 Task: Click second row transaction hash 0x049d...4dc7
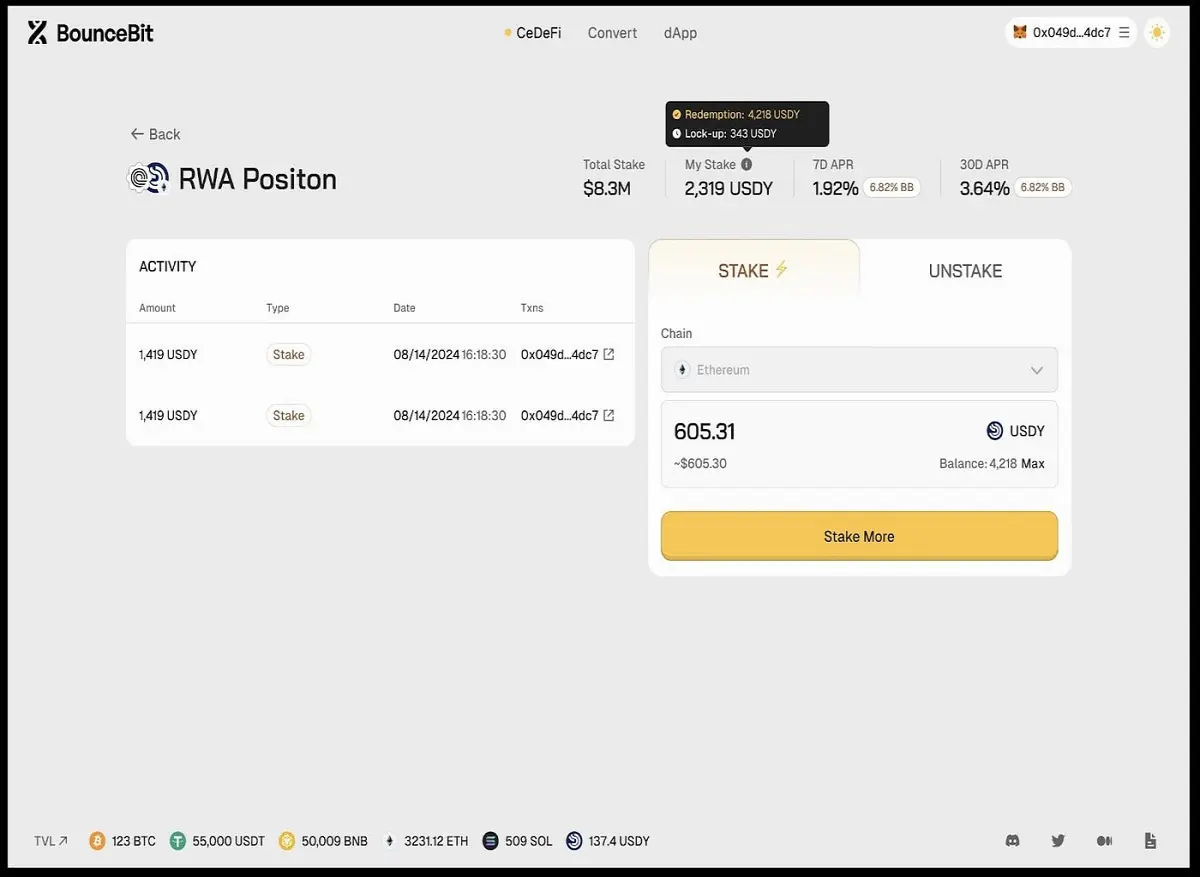click(559, 415)
